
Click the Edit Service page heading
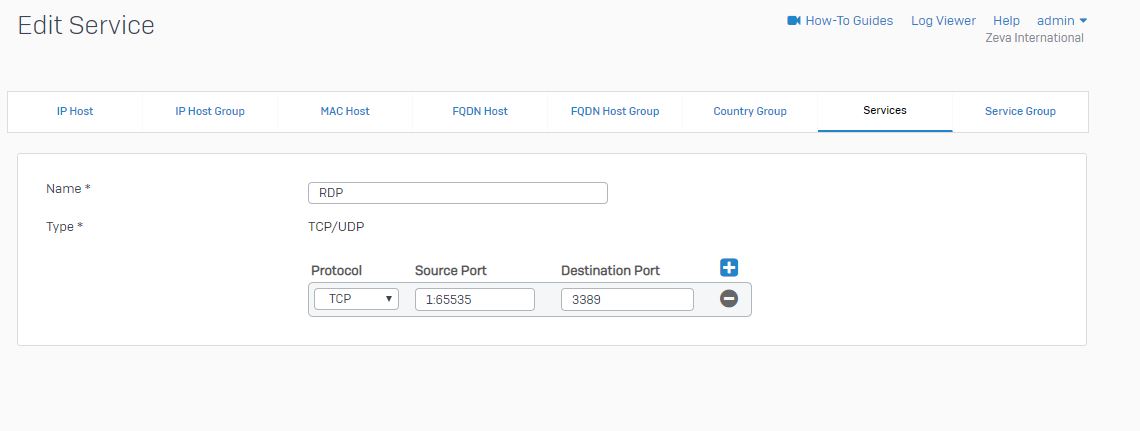pyautogui.click(x=86, y=26)
